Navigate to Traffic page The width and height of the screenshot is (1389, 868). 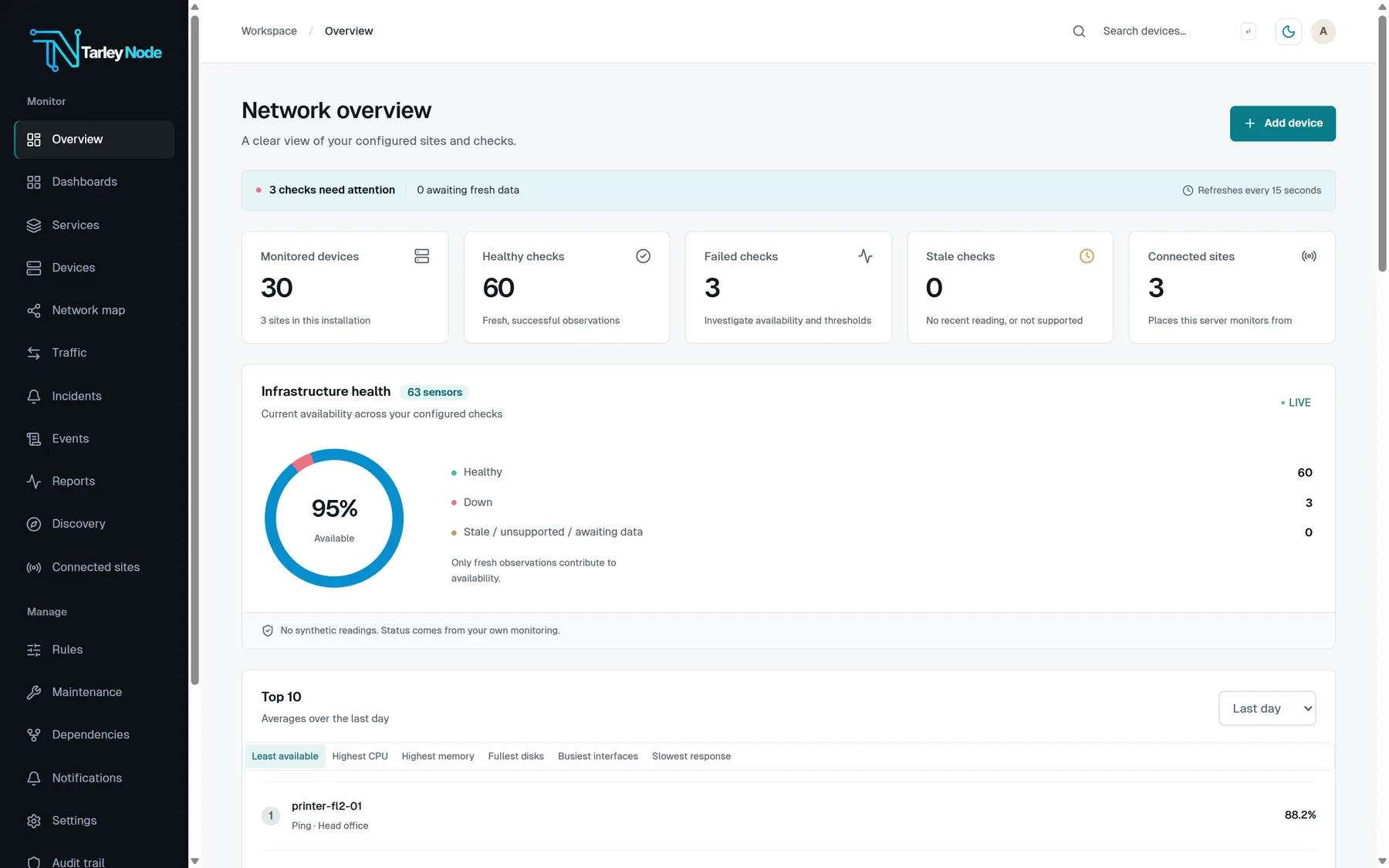[94, 353]
